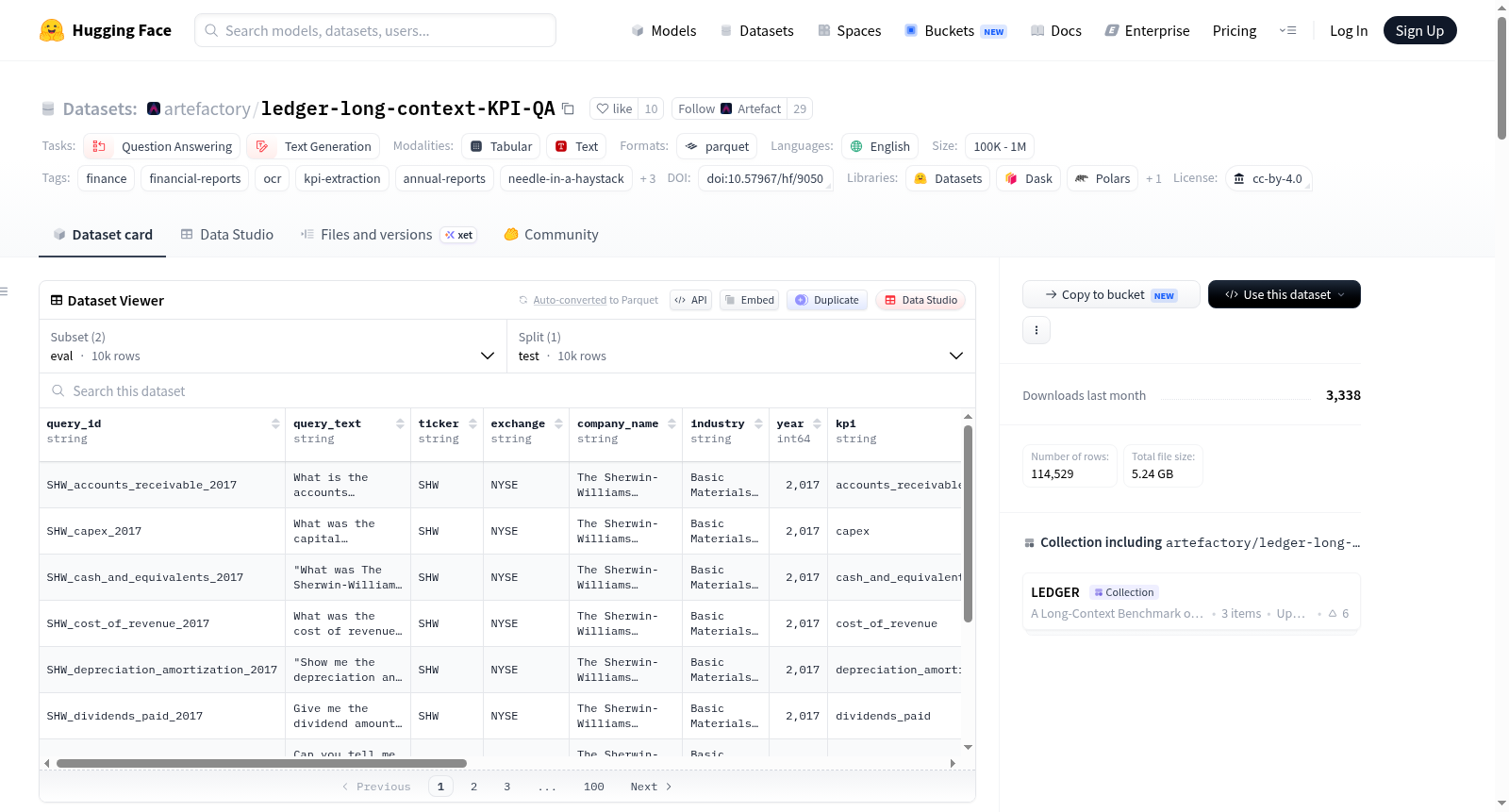Open the Dataset card tab
This screenshot has width=1509, height=812.
(x=102, y=234)
